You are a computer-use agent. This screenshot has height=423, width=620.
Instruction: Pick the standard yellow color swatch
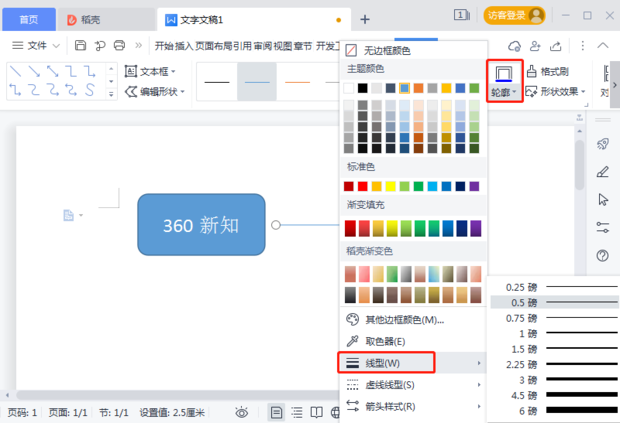390,186
